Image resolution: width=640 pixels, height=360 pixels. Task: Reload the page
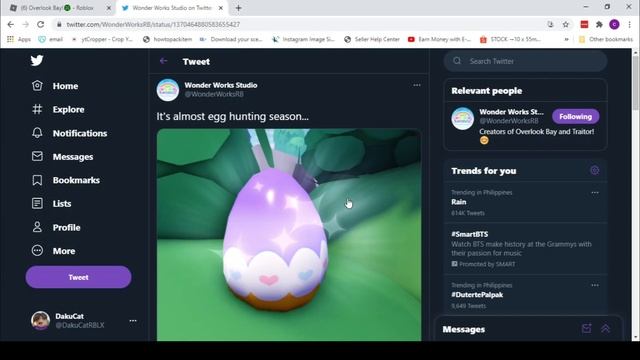[x=40, y=24]
